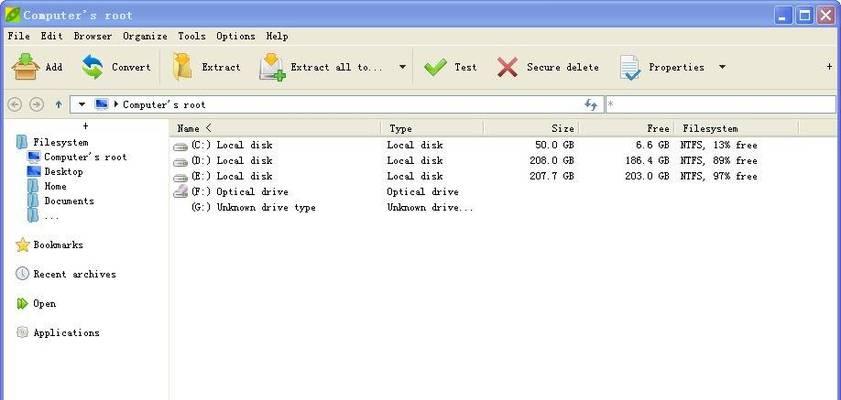841x400 pixels.
Task: Click the D: drive disk icon
Action: pos(181,162)
